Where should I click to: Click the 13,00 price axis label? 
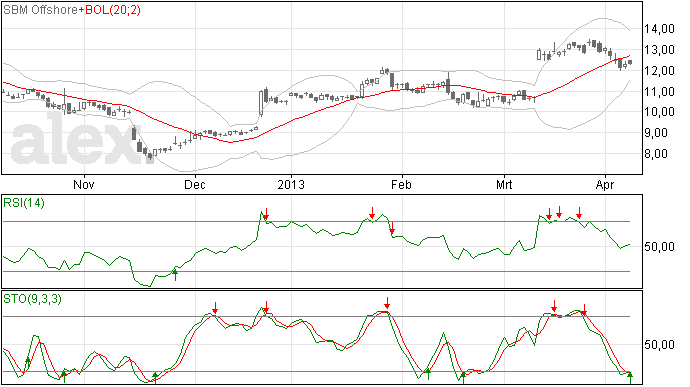(659, 50)
